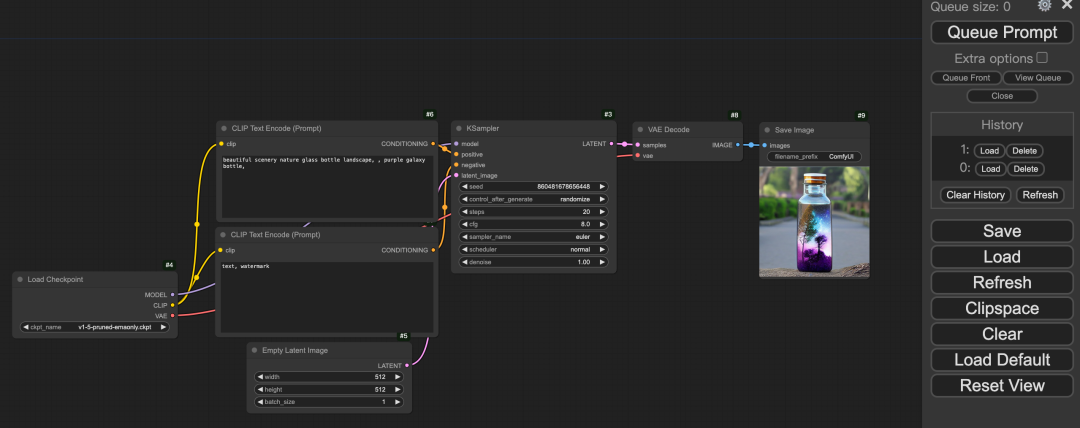Open settings via the gear icon

tap(1044, 6)
